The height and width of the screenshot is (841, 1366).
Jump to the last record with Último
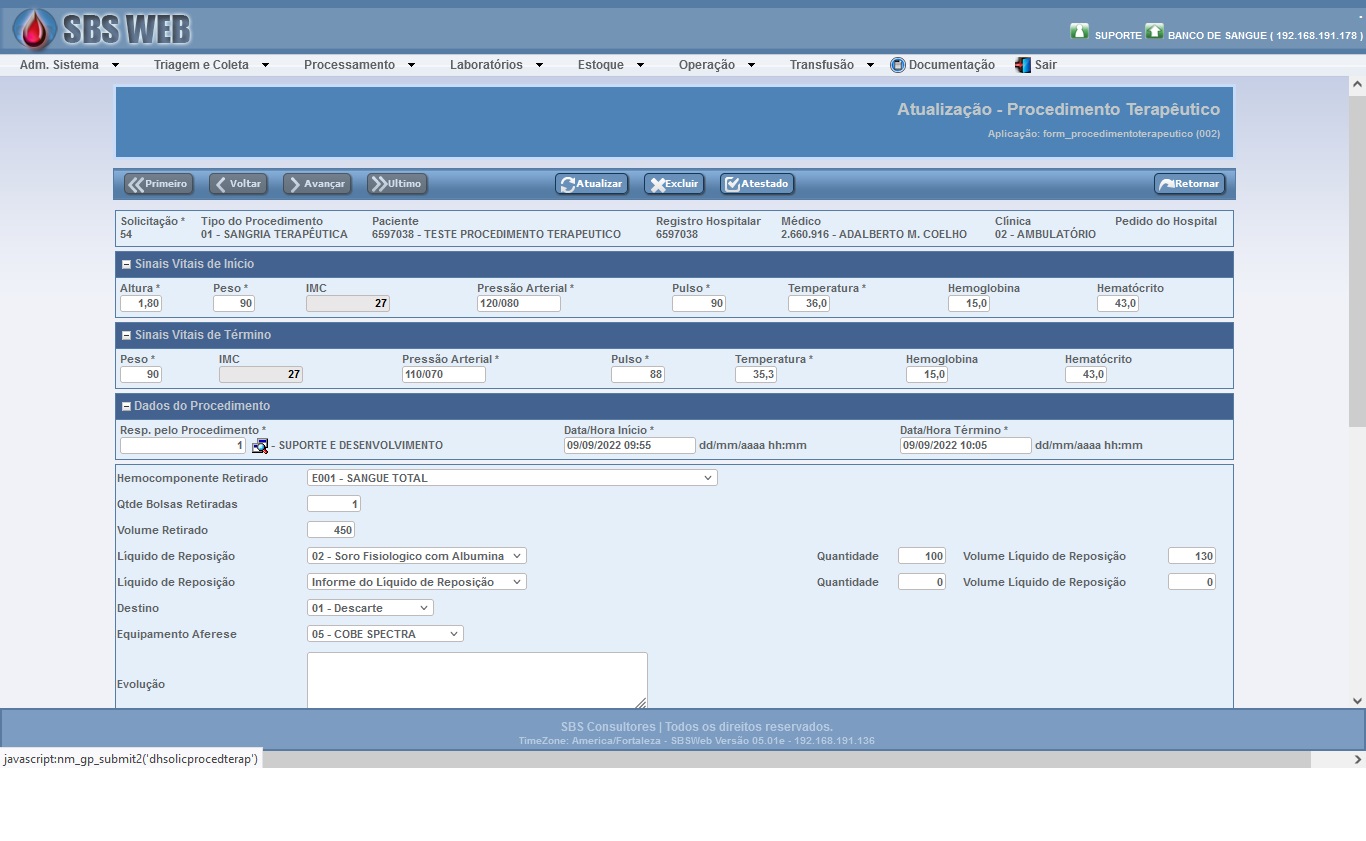(397, 184)
